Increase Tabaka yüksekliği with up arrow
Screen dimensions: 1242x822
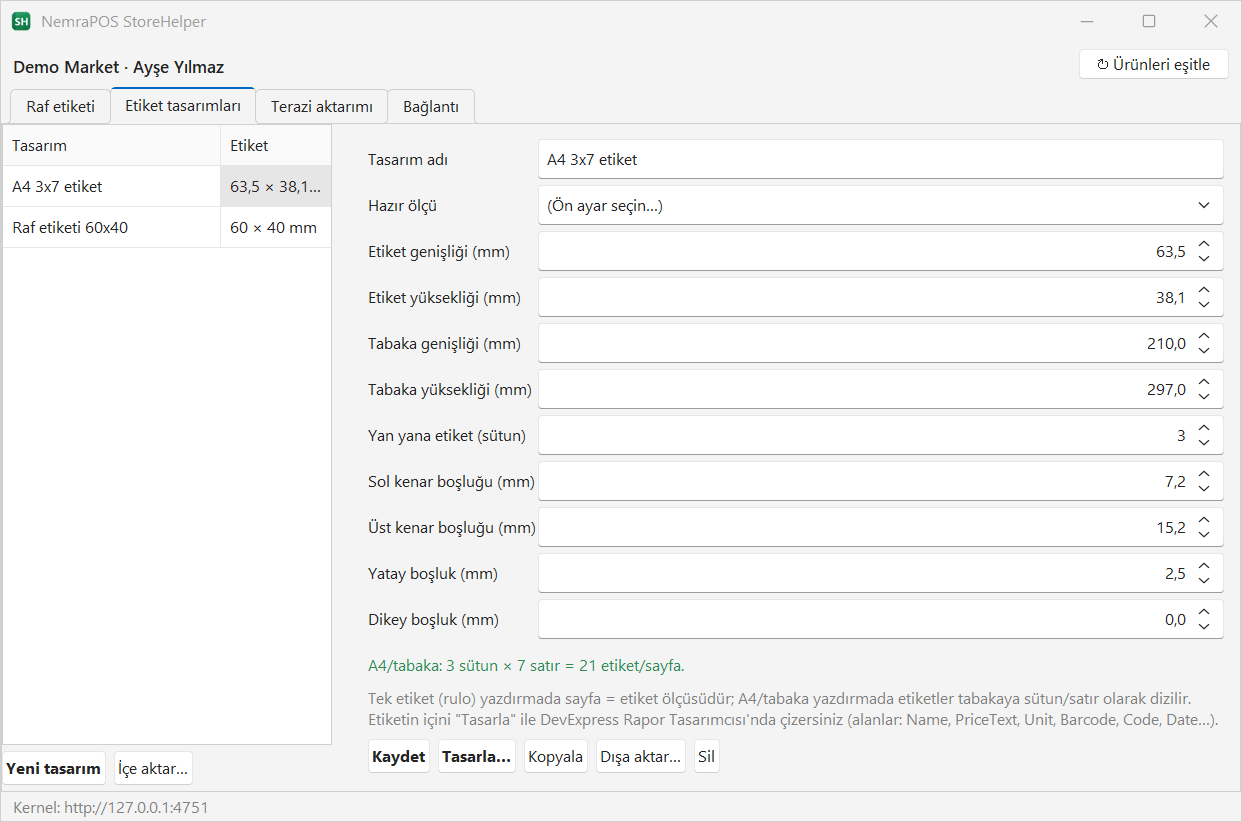click(x=1204, y=382)
